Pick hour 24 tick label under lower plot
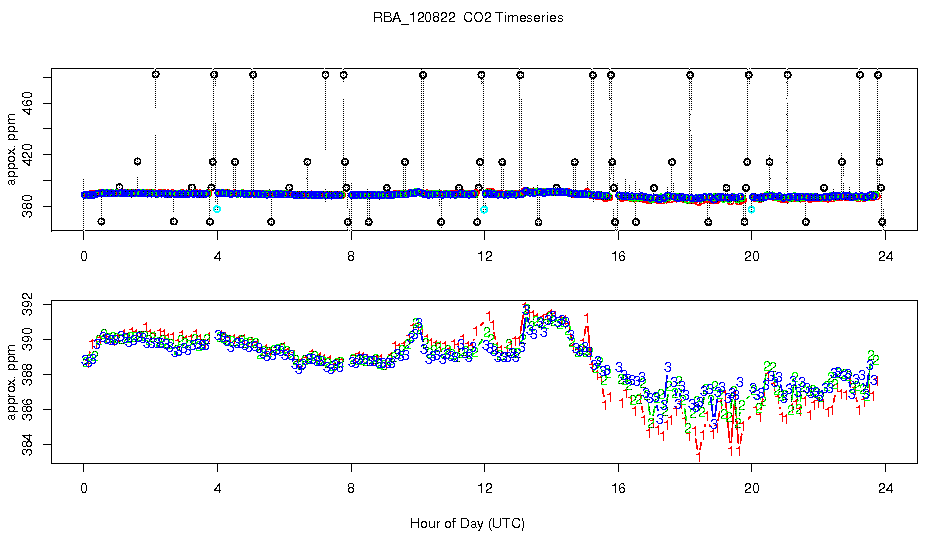The width and height of the screenshot is (936, 540). [x=886, y=489]
